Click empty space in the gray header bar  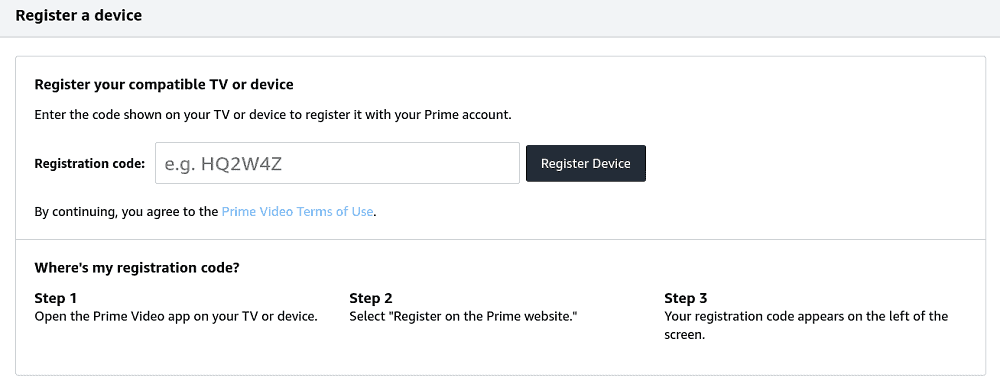[574, 18]
